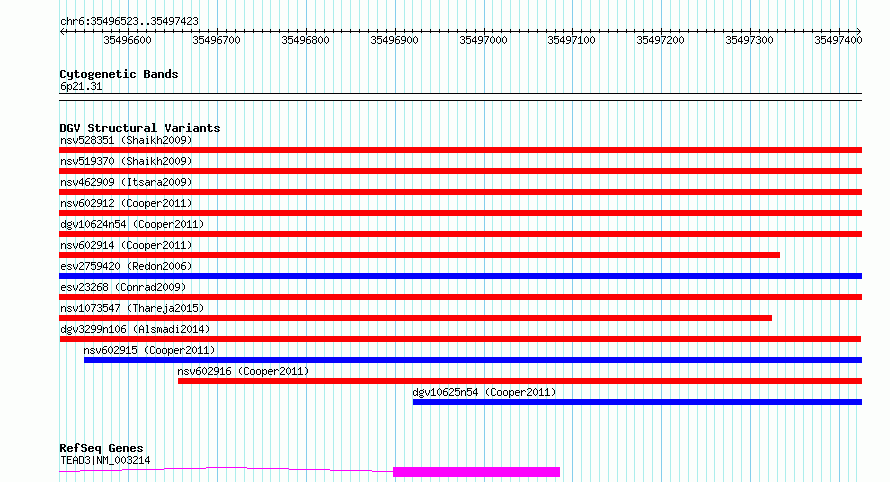Open variant label dgv3299n106 (Alsmadi2014)
890x482 pixels.
(135, 329)
